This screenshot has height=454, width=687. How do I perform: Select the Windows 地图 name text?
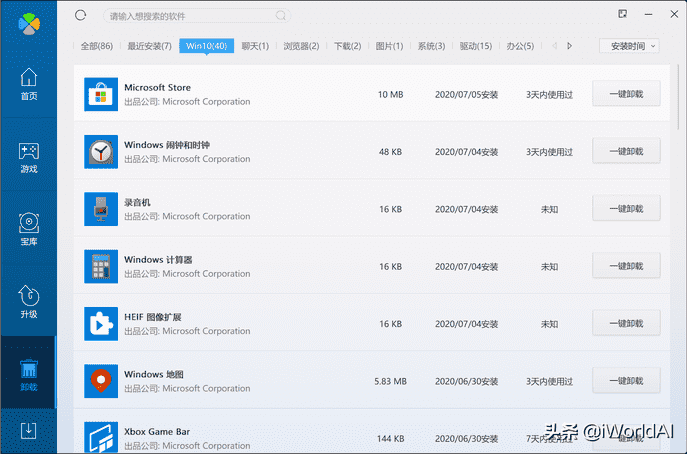tap(154, 375)
